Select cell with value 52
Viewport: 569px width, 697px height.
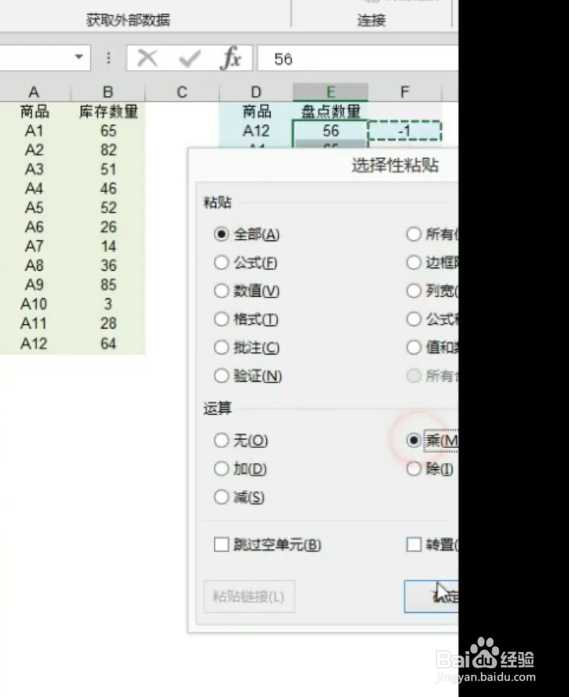108,208
